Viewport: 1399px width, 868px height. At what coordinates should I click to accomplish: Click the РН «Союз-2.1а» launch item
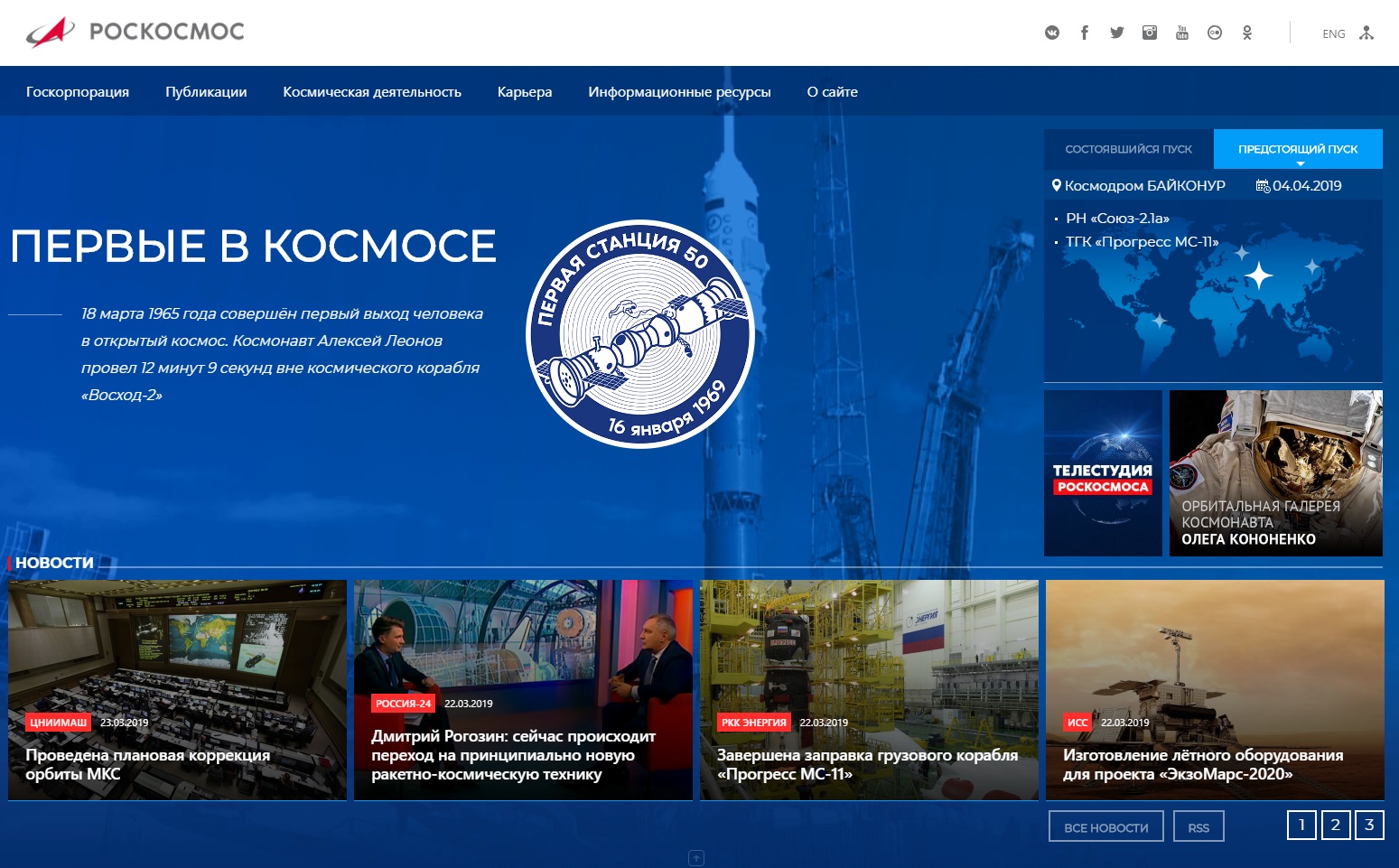[x=1117, y=219]
